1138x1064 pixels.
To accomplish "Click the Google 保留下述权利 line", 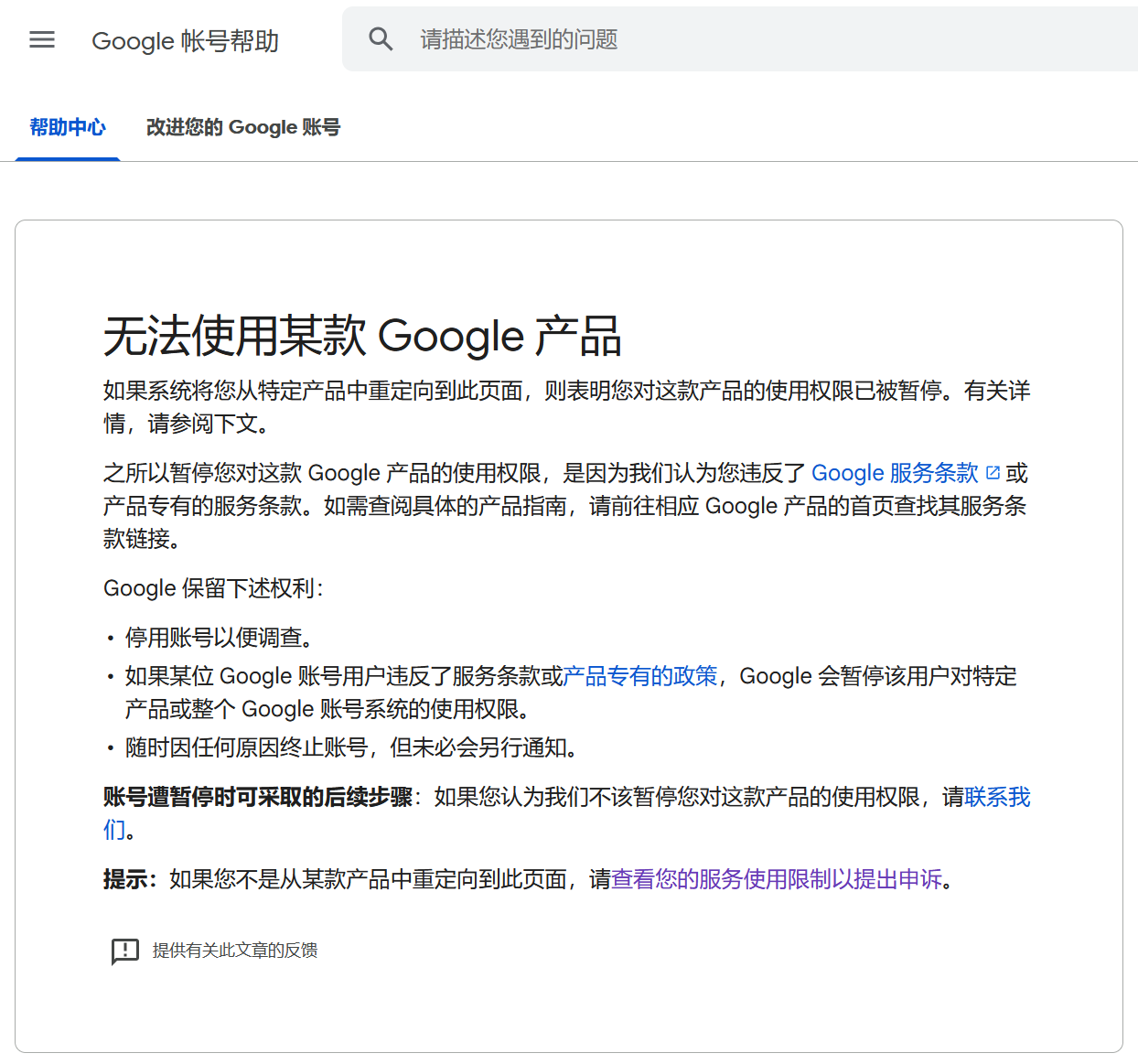I will pyautogui.click(x=213, y=588).
